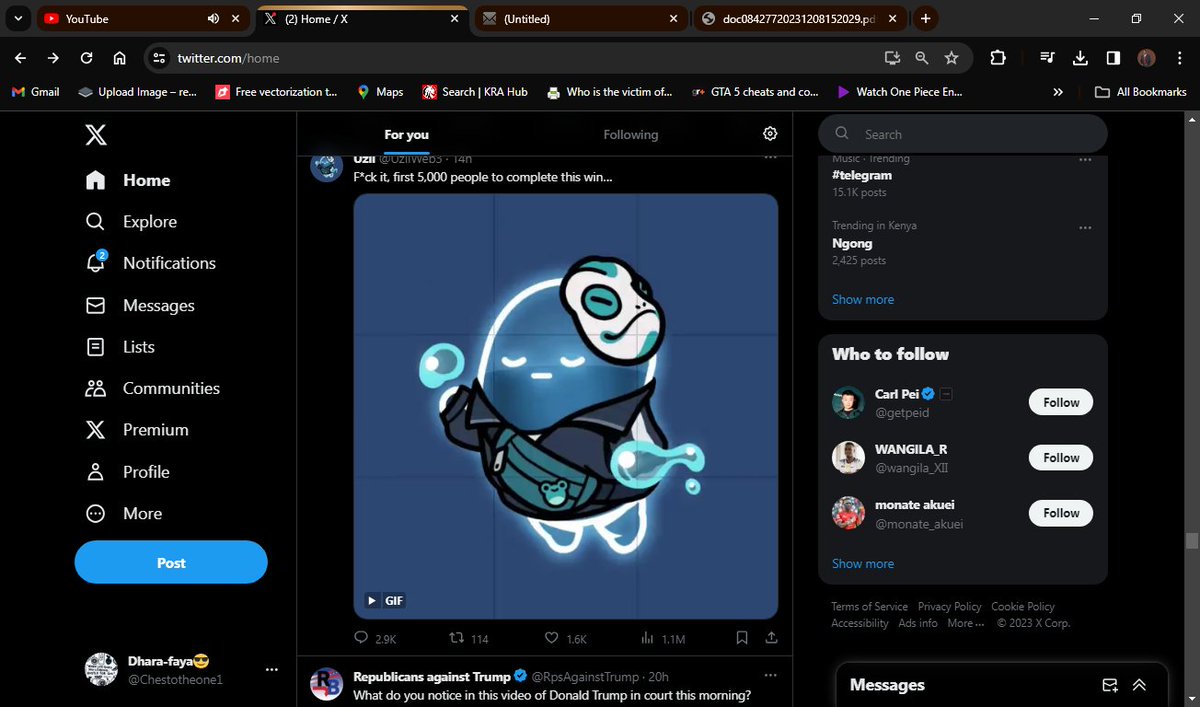Follow monate akuei
Screen dimensions: 1200x707
point(1061,513)
